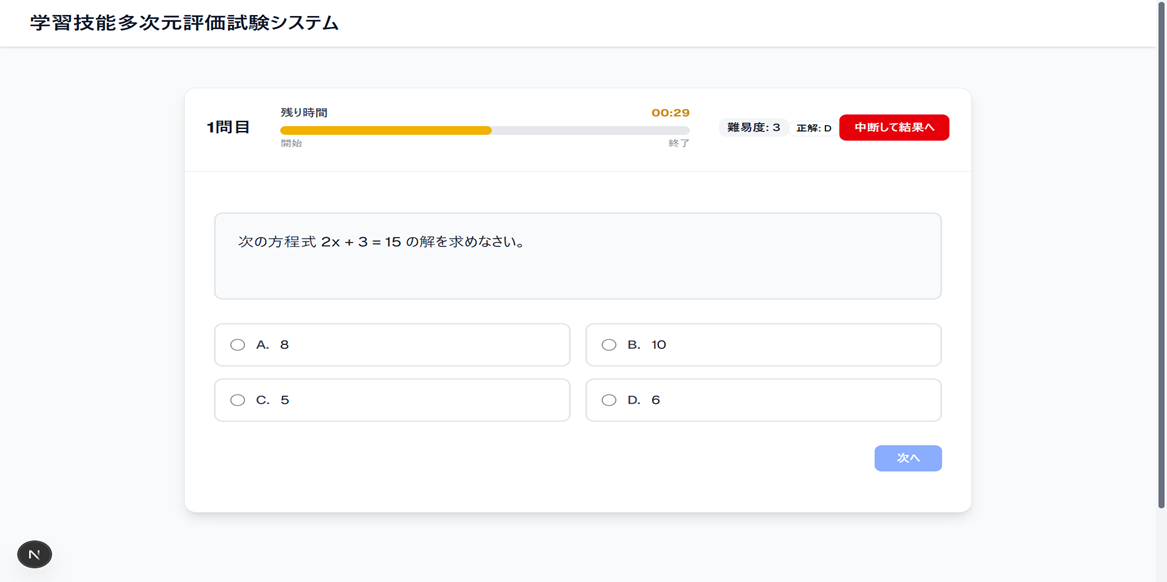Image resolution: width=1167 pixels, height=582 pixels.
Task: Click the 終了 label under the time bar
Action: point(679,144)
